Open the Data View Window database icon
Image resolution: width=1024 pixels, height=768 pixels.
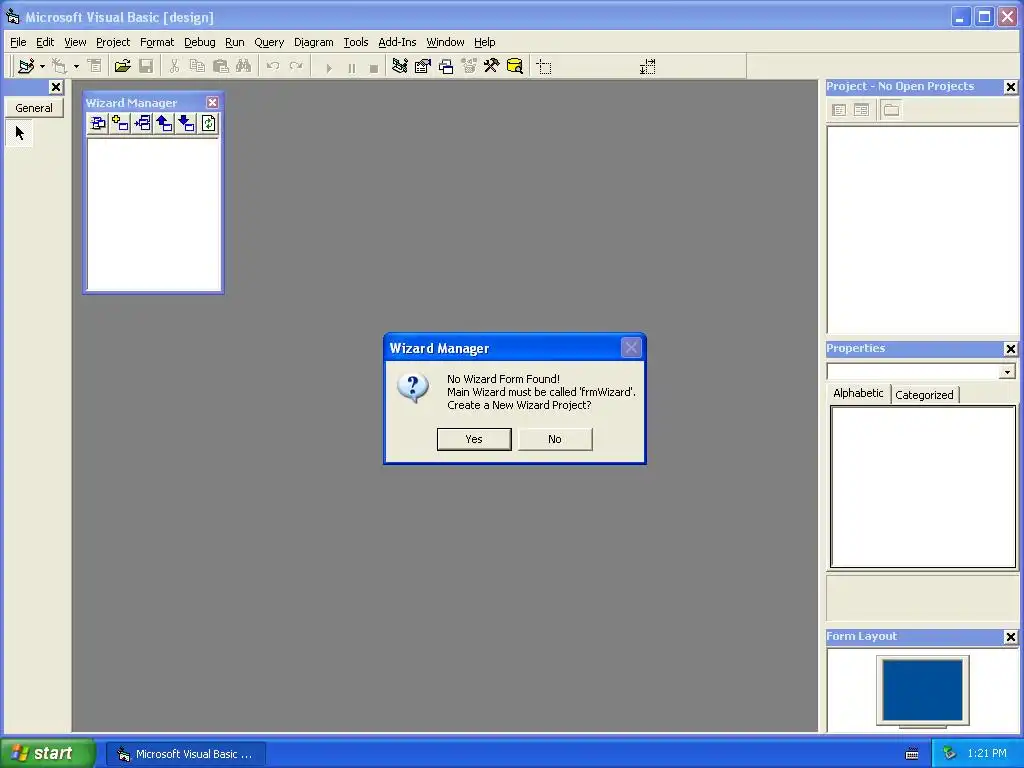pyautogui.click(x=515, y=66)
